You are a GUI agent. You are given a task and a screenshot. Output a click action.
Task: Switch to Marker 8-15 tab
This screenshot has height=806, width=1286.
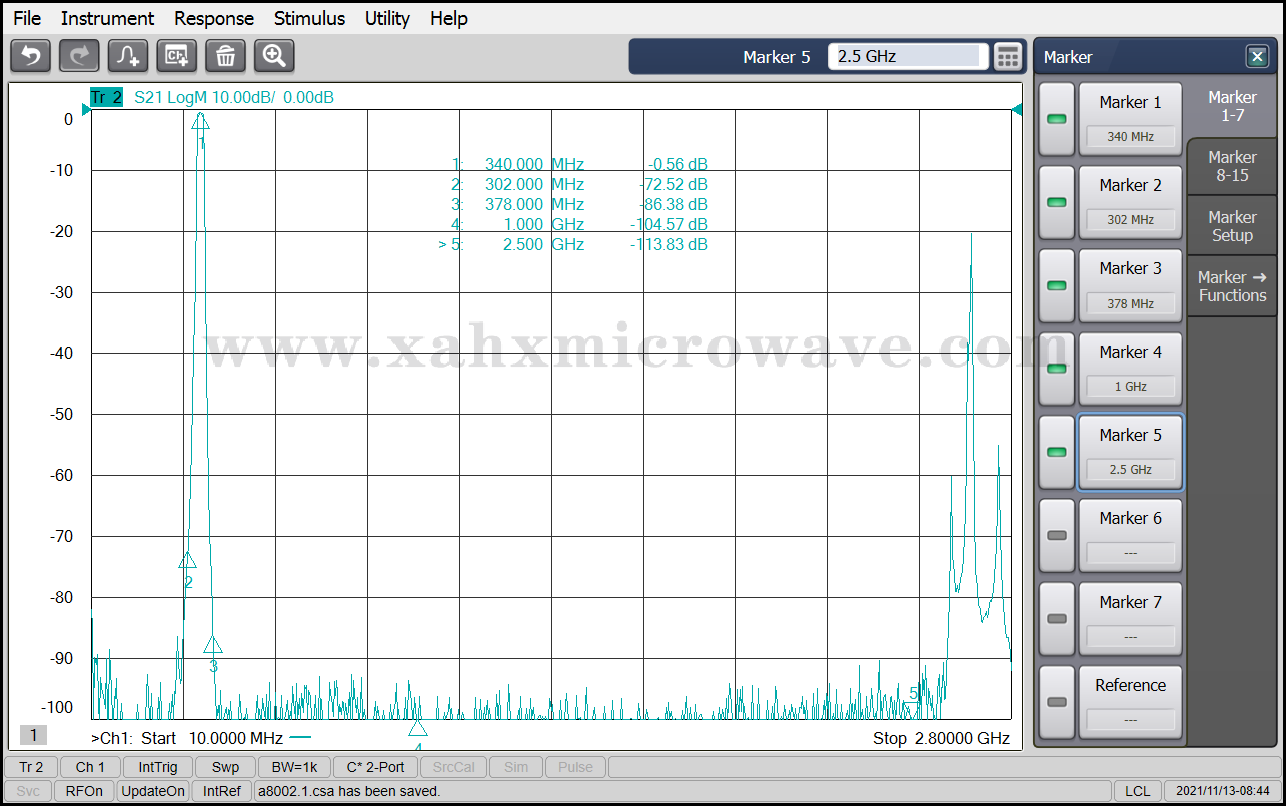click(1232, 166)
